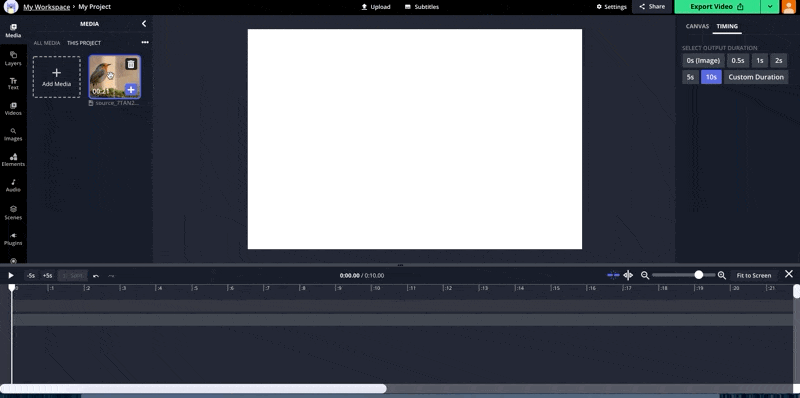Undo the last action in timeline toolbar

coord(96,276)
